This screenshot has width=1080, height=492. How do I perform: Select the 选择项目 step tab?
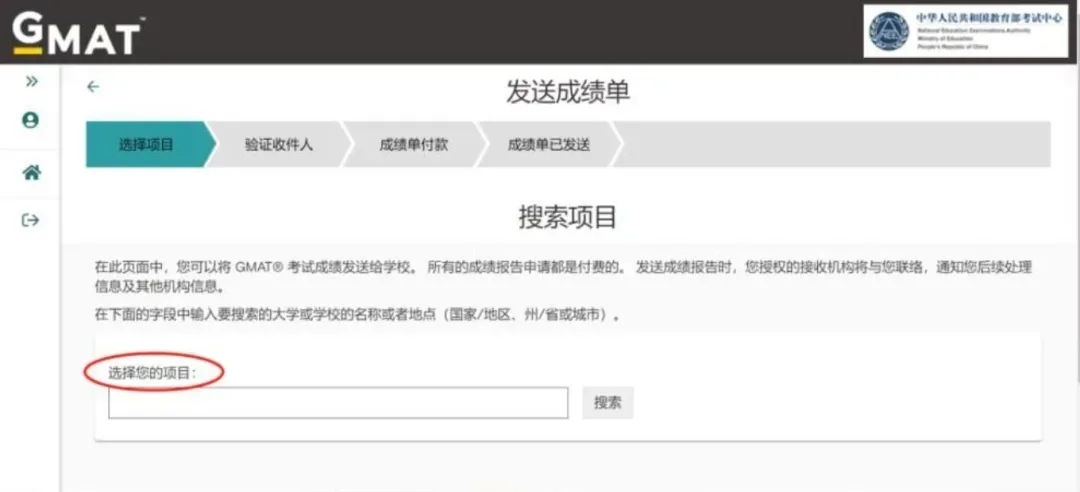tap(146, 145)
